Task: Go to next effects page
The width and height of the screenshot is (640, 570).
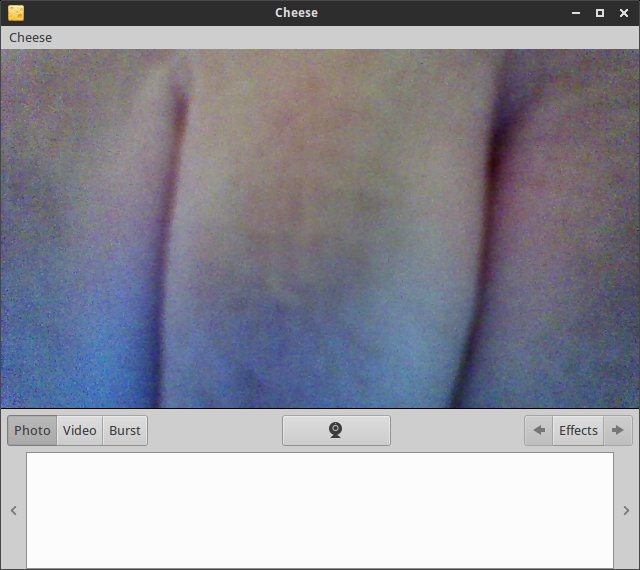Action: tap(618, 430)
